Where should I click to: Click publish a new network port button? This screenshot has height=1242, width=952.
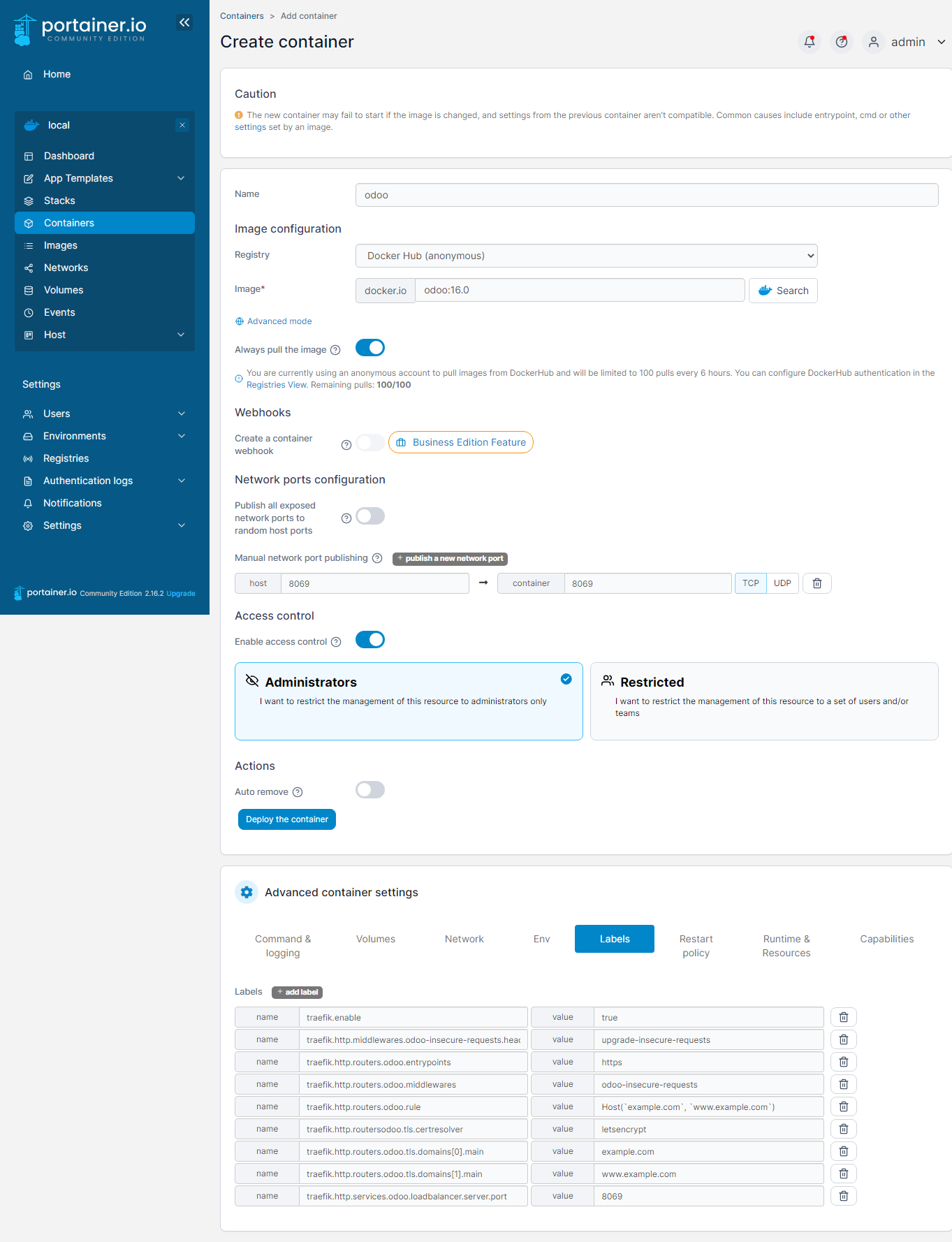coord(451,558)
